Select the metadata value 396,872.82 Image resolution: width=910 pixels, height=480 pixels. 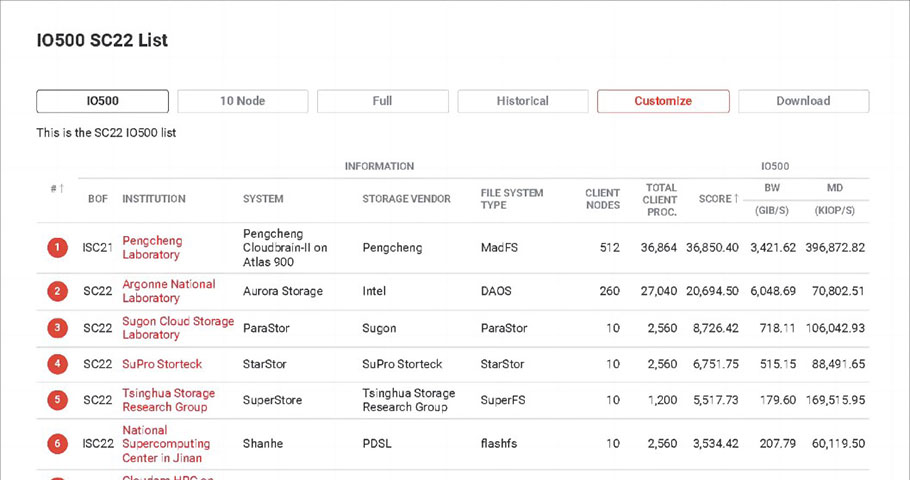click(x=835, y=248)
